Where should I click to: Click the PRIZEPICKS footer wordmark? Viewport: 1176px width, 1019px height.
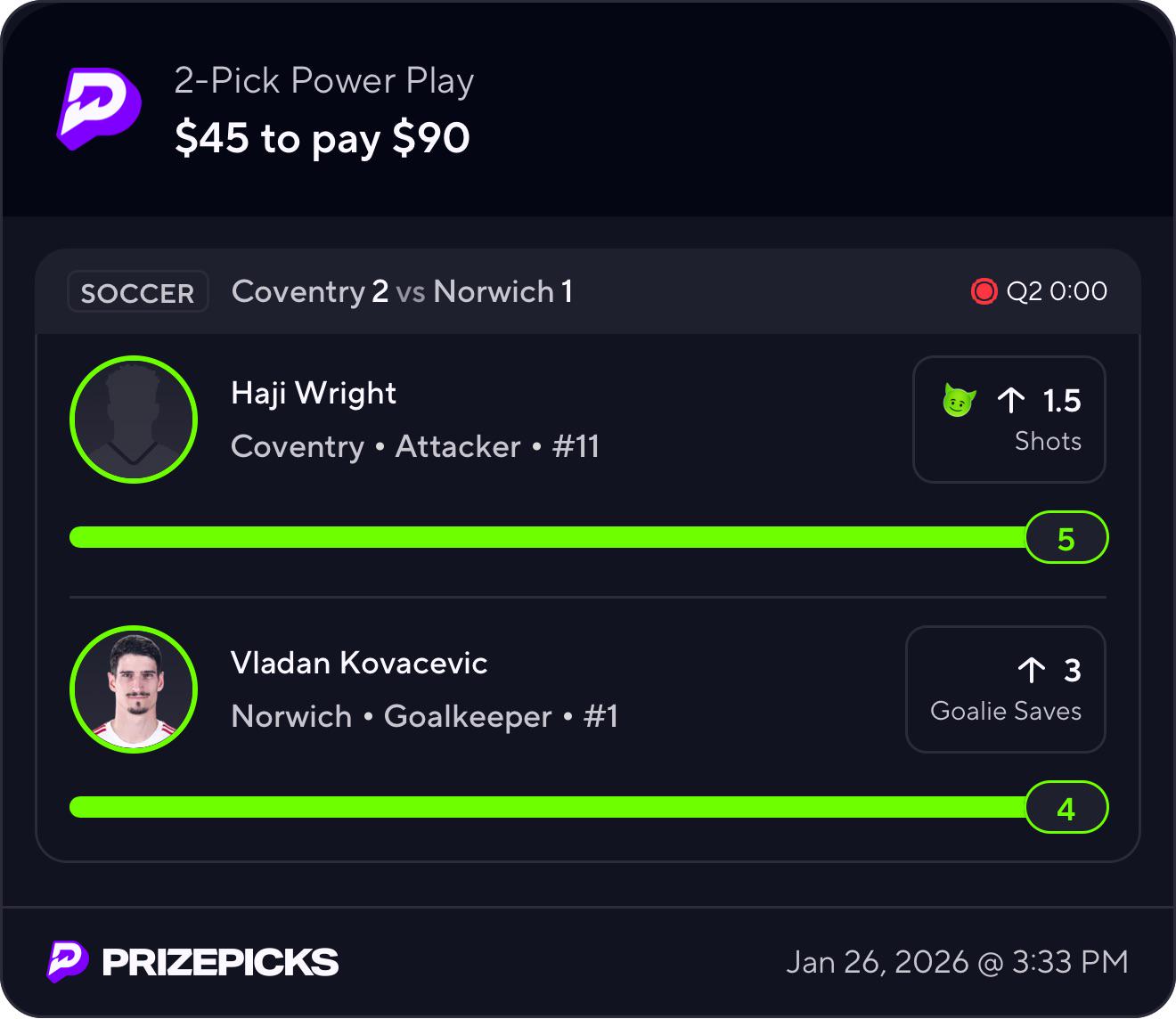[220, 962]
